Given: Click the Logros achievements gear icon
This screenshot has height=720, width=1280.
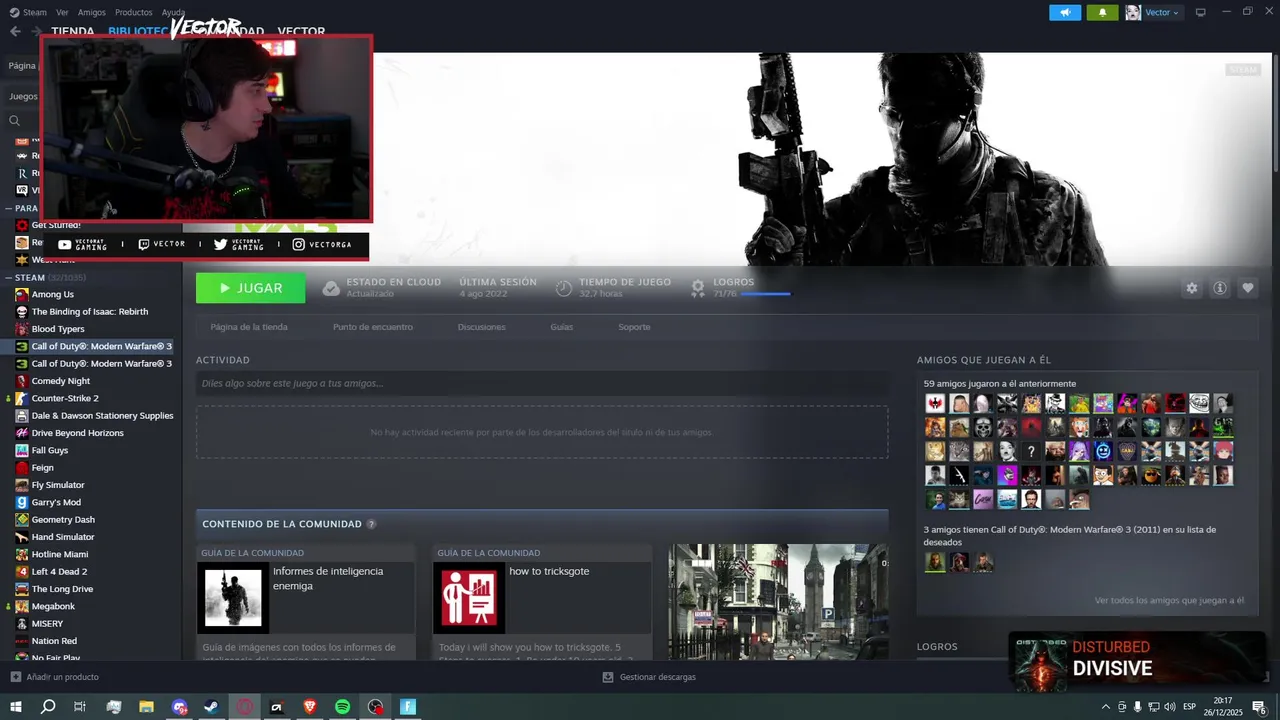Looking at the screenshot, I should pos(698,288).
